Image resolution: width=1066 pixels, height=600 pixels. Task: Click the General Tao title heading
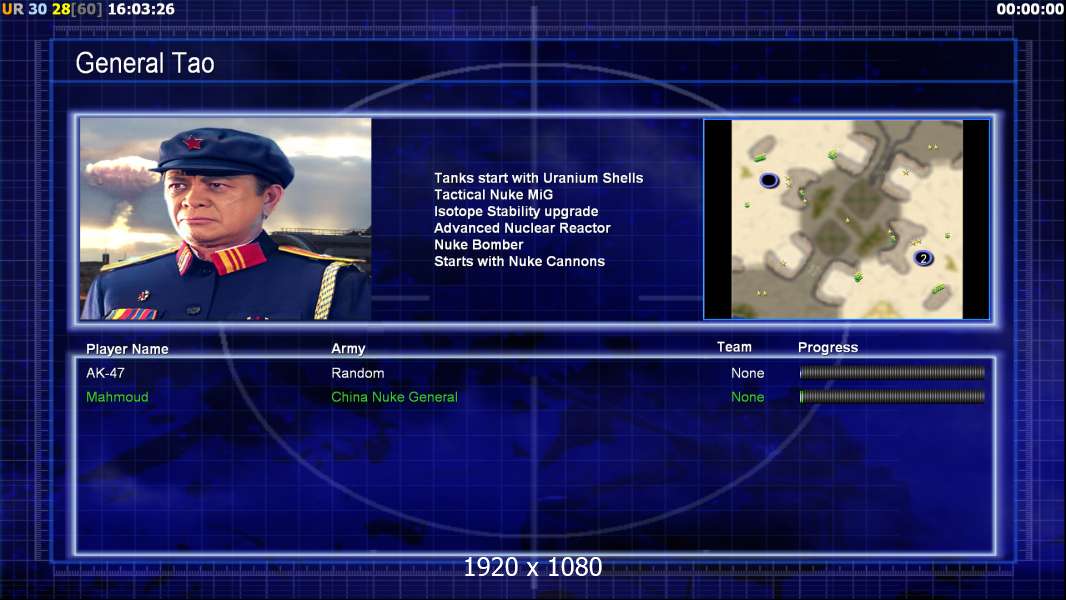(145, 63)
